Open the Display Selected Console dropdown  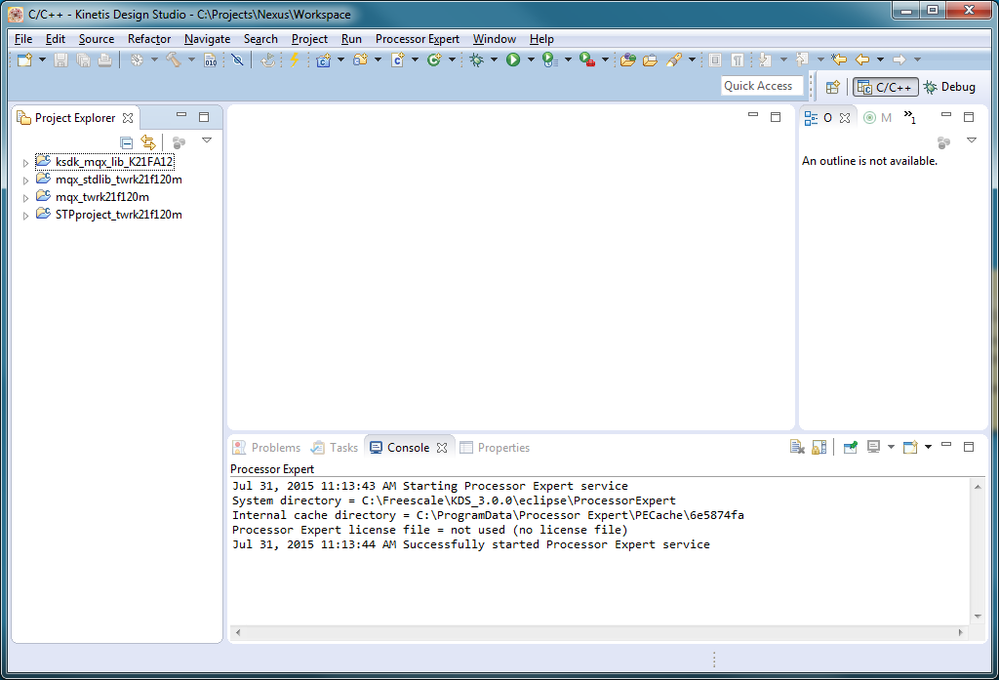tap(891, 447)
